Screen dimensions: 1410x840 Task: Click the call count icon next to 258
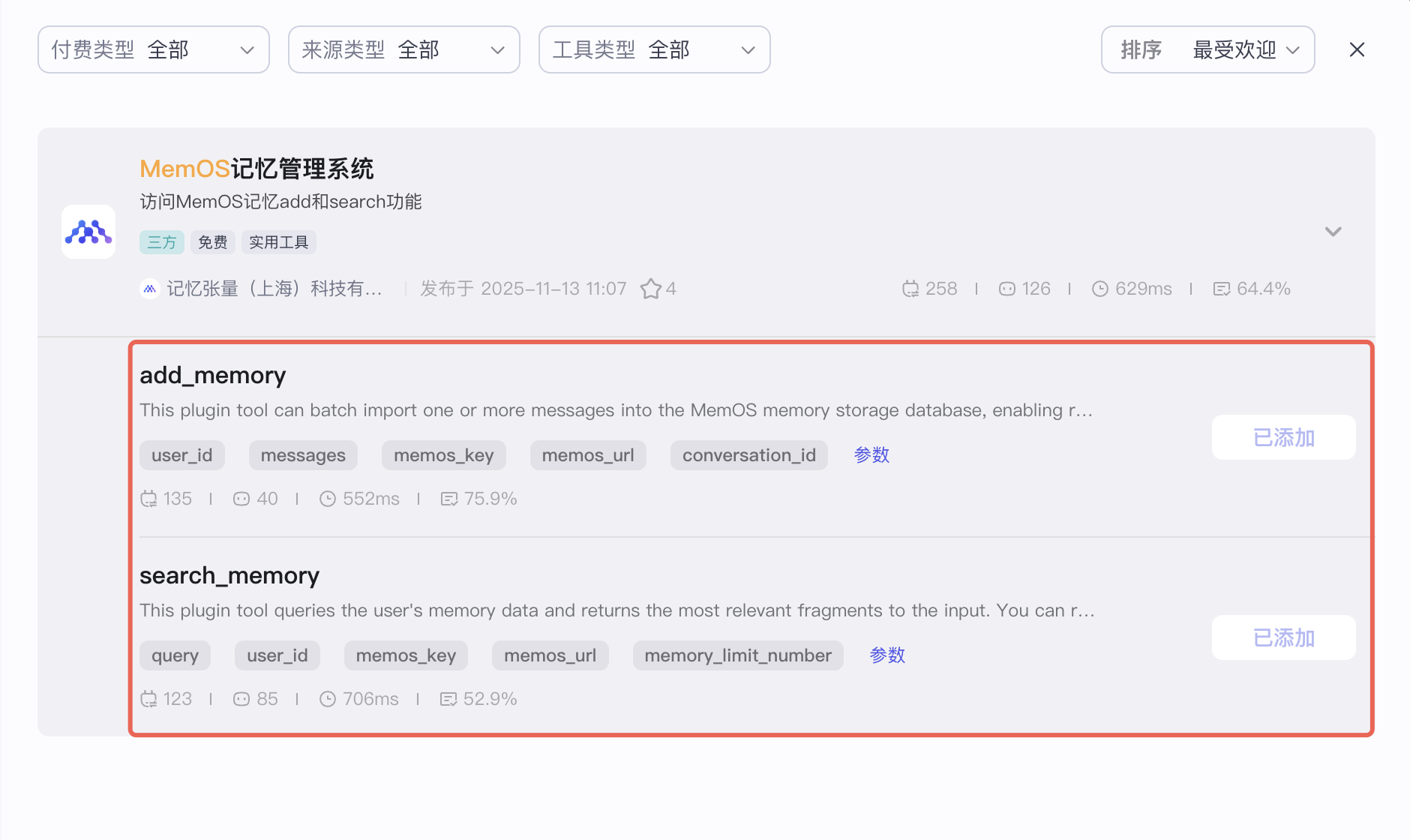pyautogui.click(x=910, y=289)
